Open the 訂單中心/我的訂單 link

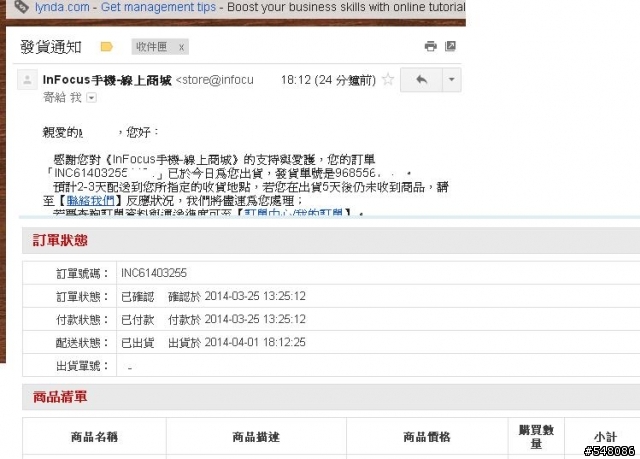[293, 213]
